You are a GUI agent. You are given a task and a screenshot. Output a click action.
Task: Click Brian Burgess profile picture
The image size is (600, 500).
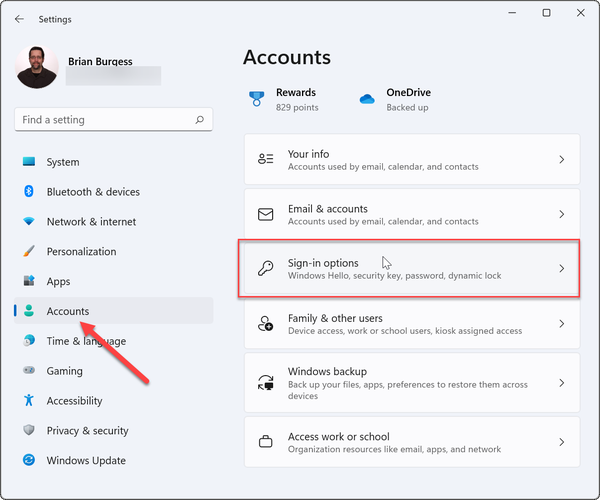[37, 68]
